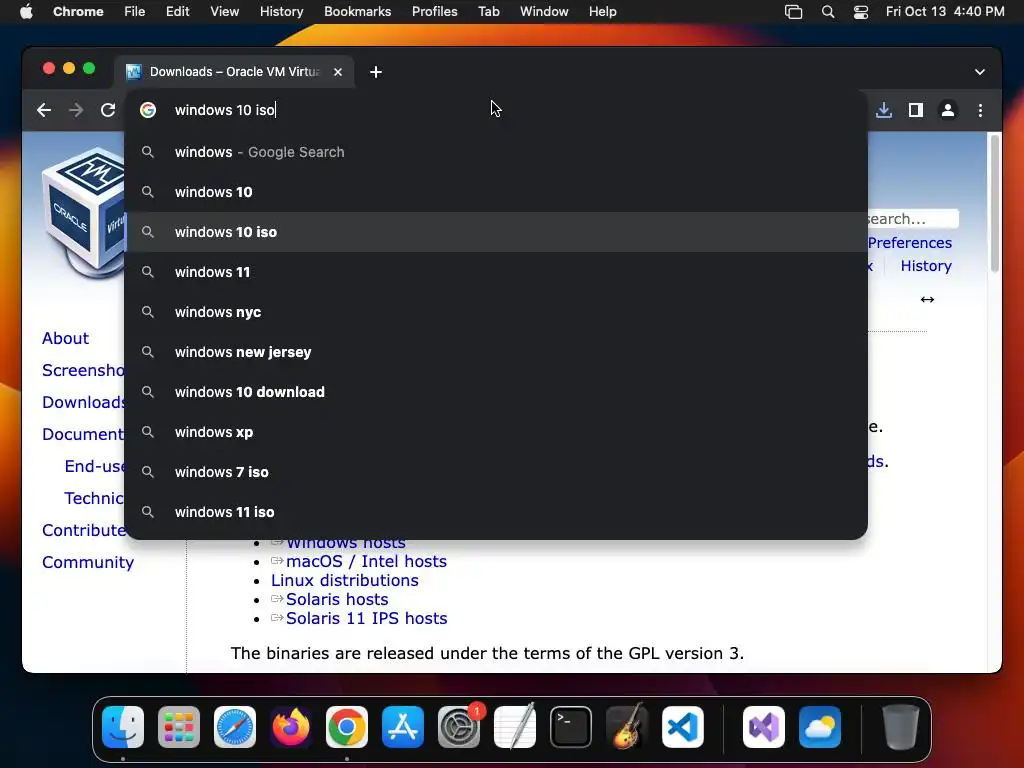Pick the 'windows 7 iso' suggestion
Viewport: 1024px width, 768px height.
coord(496,472)
